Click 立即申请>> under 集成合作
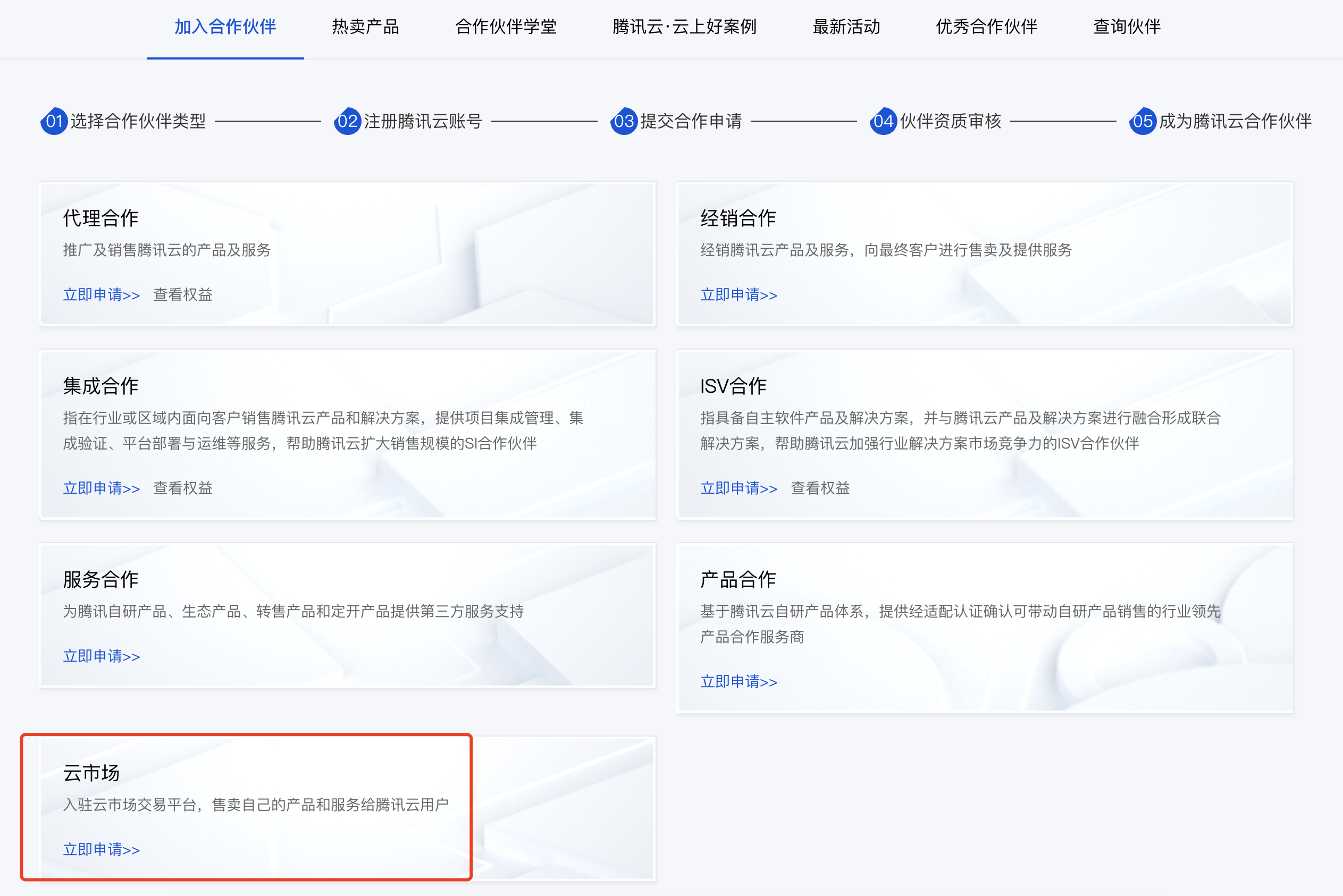Viewport: 1343px width, 896px height. (x=101, y=488)
